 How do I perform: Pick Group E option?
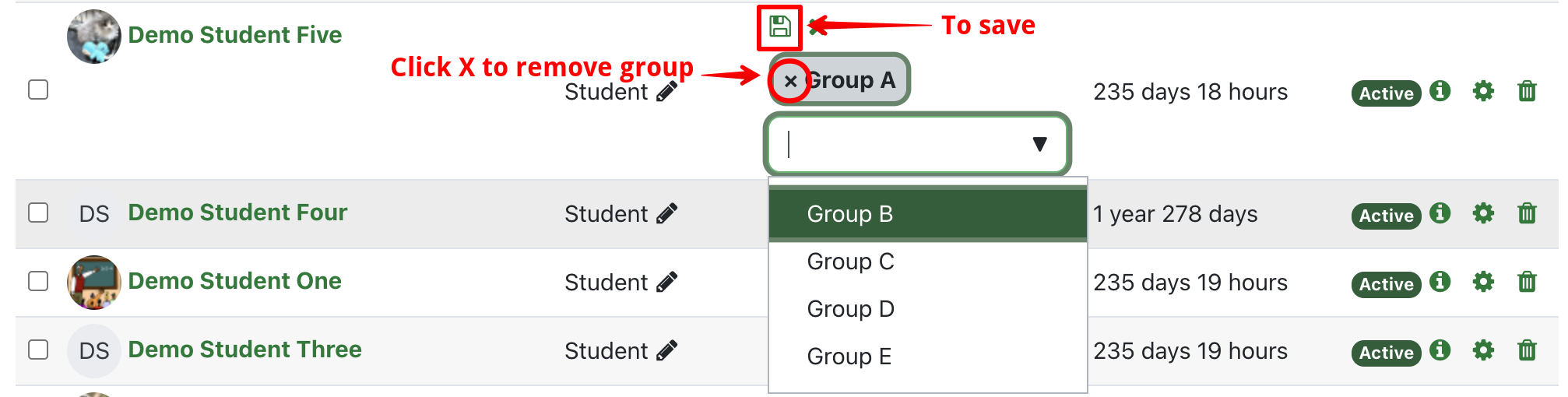tap(849, 357)
